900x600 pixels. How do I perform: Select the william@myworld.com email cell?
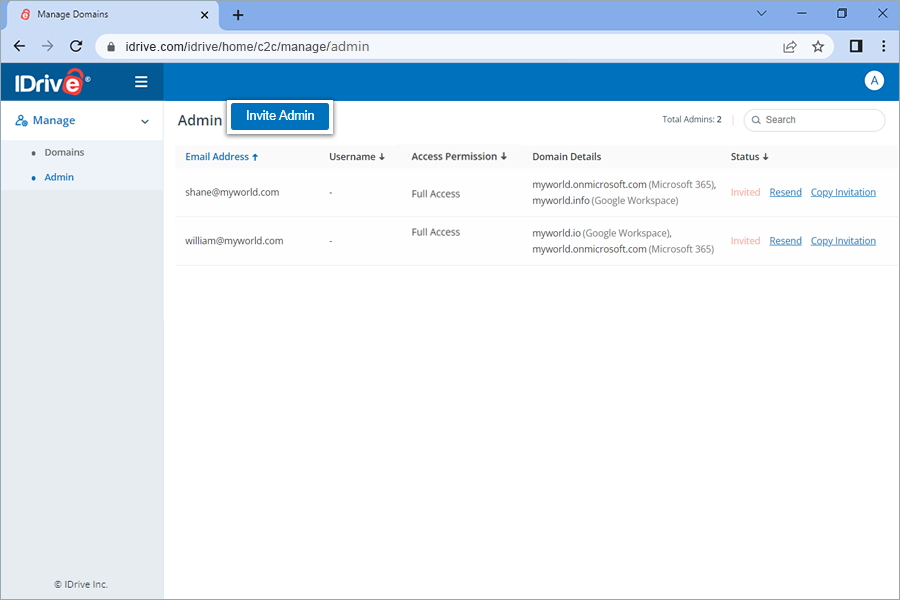234,241
